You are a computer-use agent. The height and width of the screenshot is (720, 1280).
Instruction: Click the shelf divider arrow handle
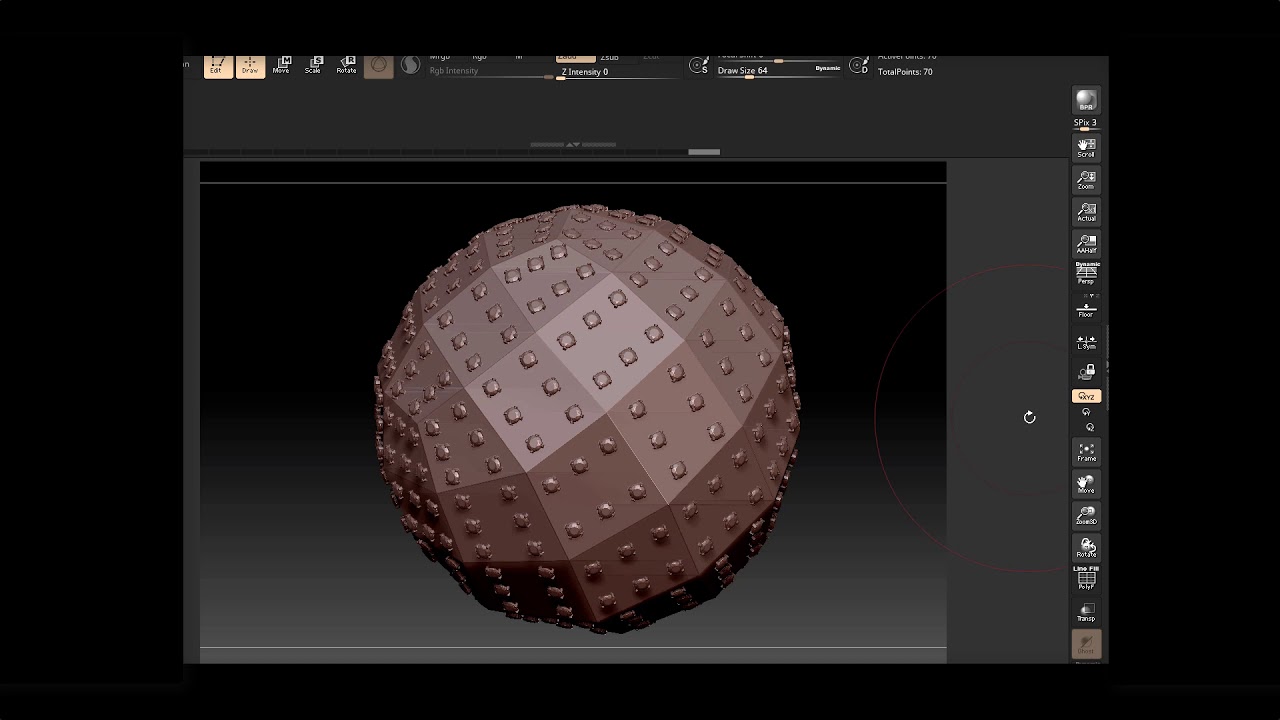(573, 145)
